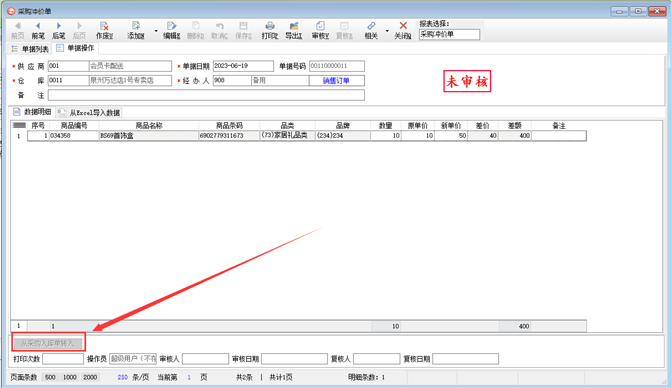Viewport: 671px width, 388px height.
Task: Go to the next record (后笔)
Action: click(59, 30)
